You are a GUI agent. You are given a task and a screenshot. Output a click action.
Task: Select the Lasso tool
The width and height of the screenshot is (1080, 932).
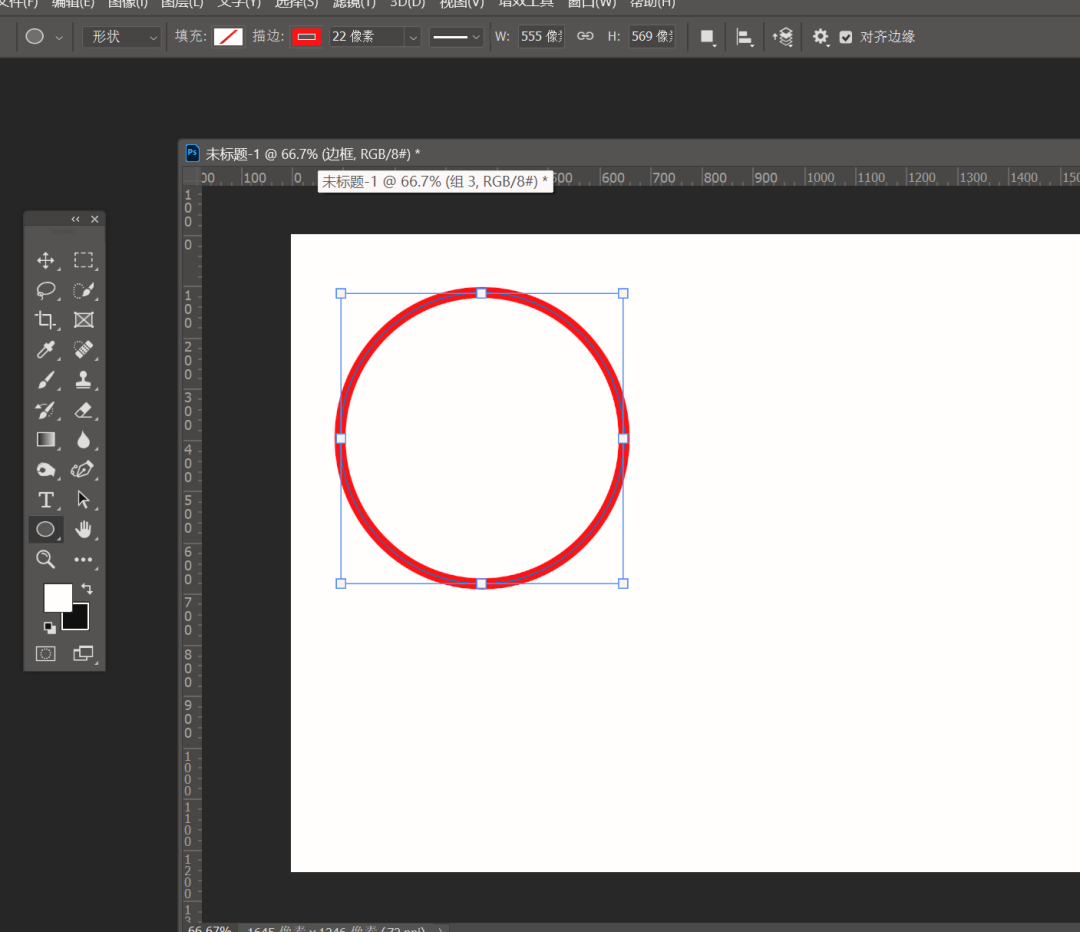point(45,290)
